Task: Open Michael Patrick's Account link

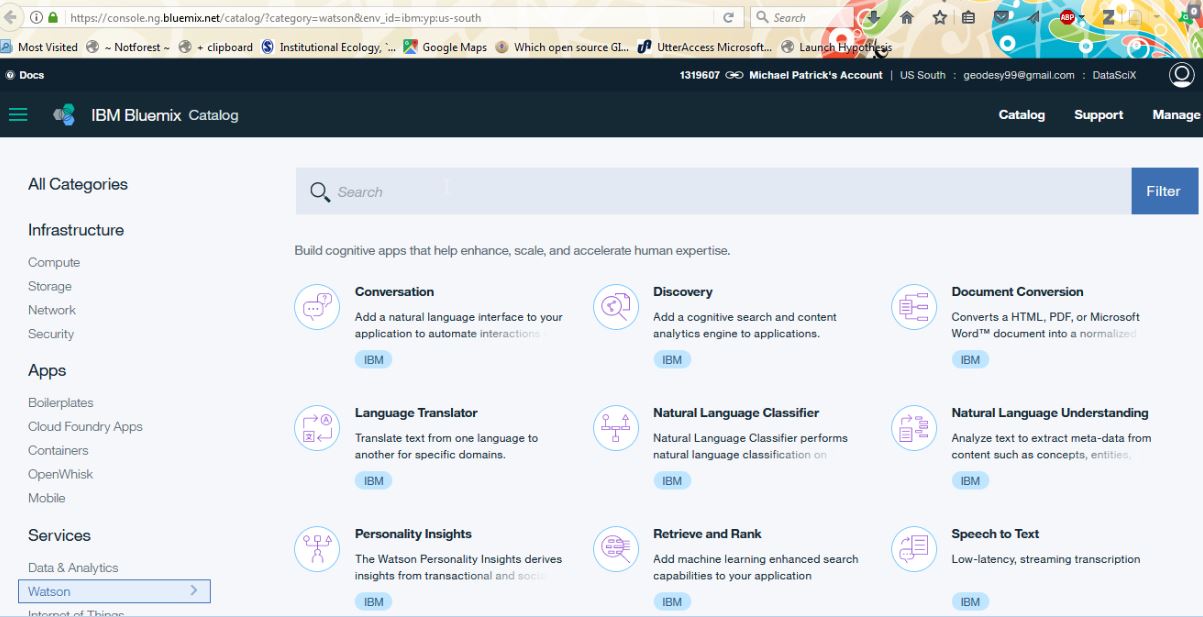Action: pyautogui.click(x=815, y=75)
